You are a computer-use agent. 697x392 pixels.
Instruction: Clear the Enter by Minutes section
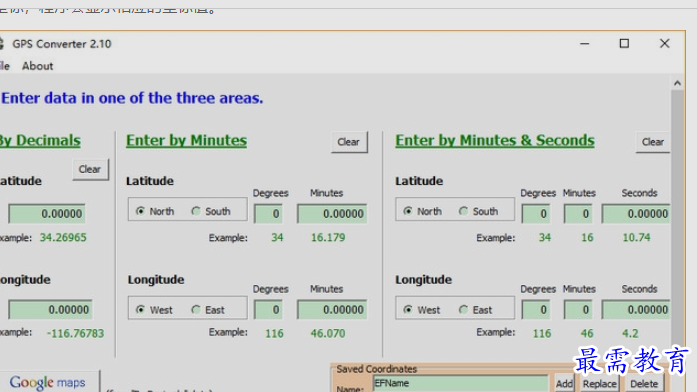(349, 142)
